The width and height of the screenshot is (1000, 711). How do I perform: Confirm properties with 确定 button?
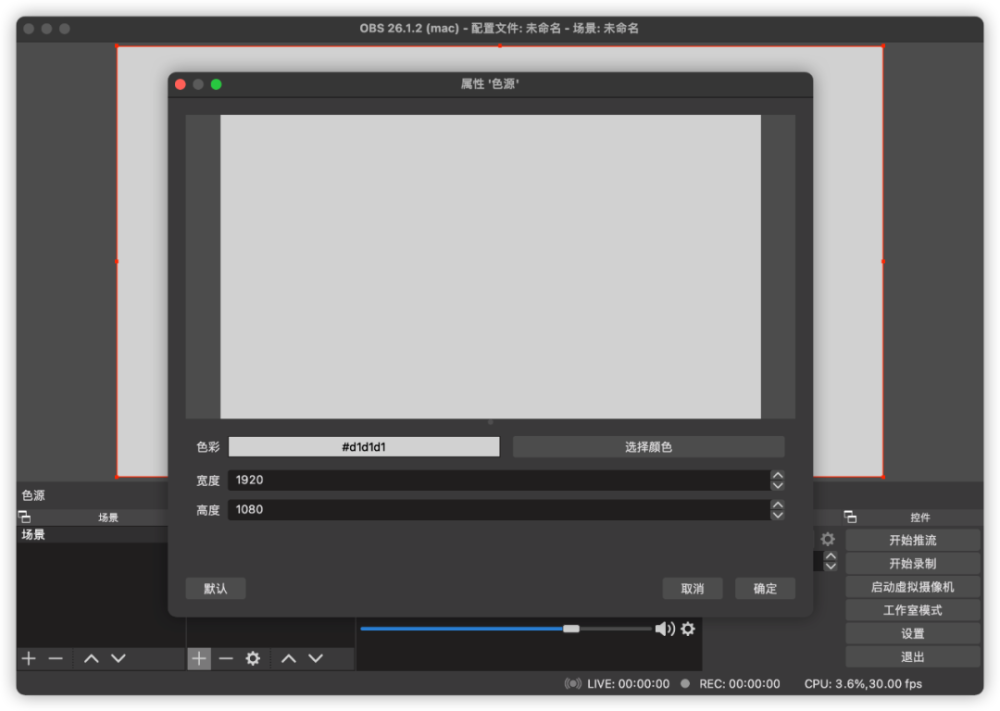point(765,589)
